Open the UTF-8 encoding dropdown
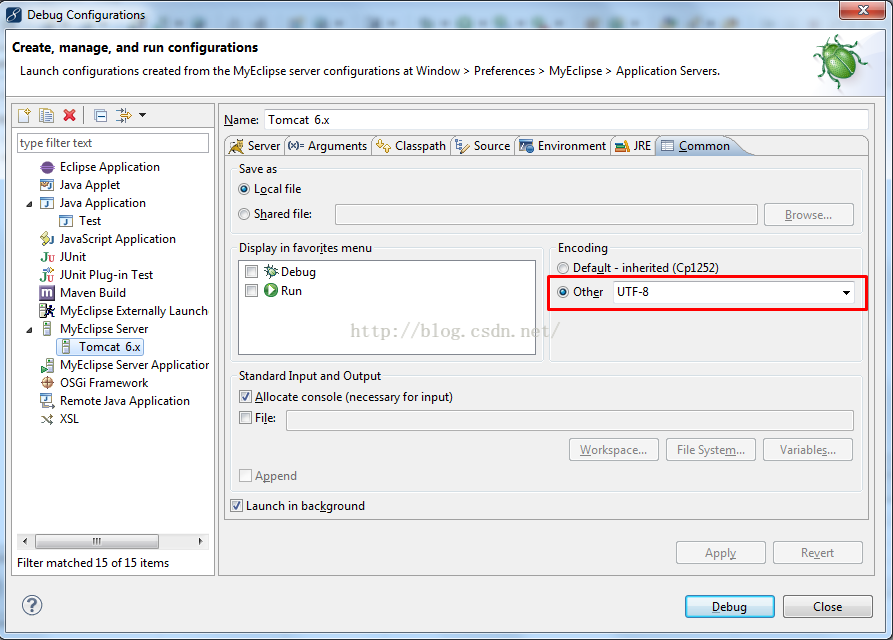 (846, 292)
